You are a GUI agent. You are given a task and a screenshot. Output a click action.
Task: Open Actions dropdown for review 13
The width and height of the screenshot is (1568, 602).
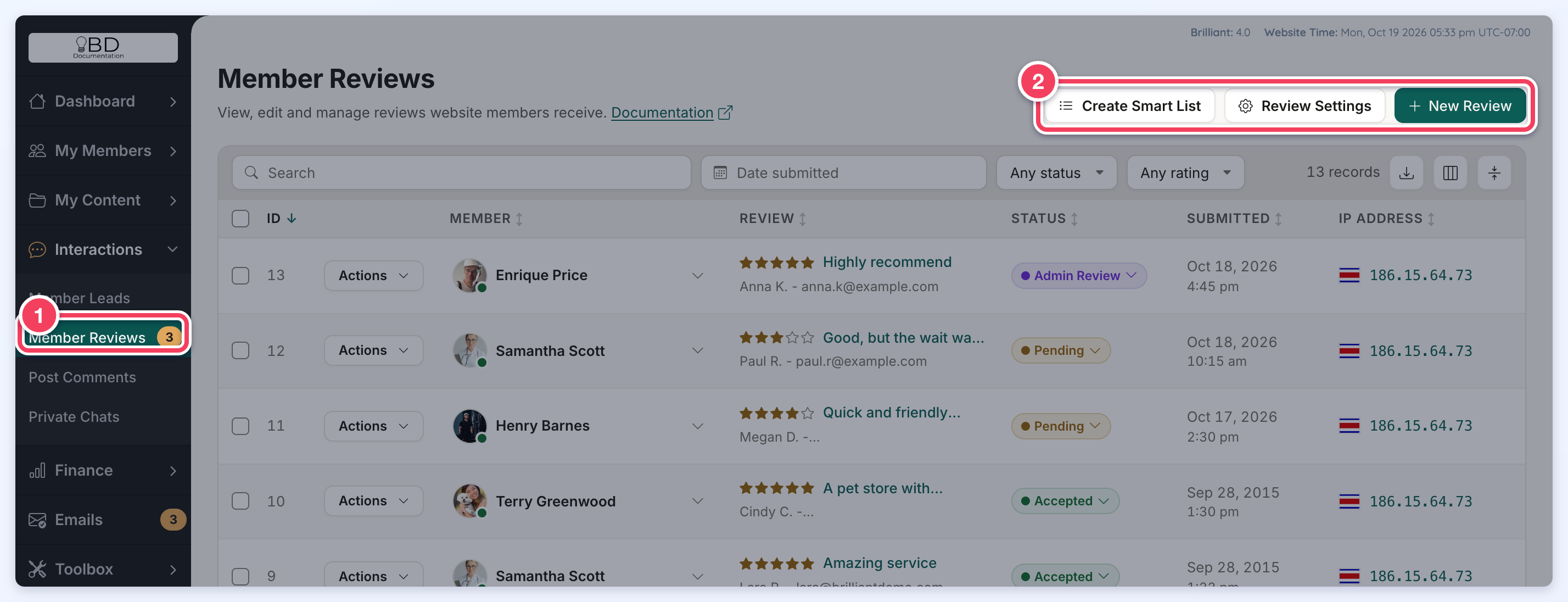(373, 275)
